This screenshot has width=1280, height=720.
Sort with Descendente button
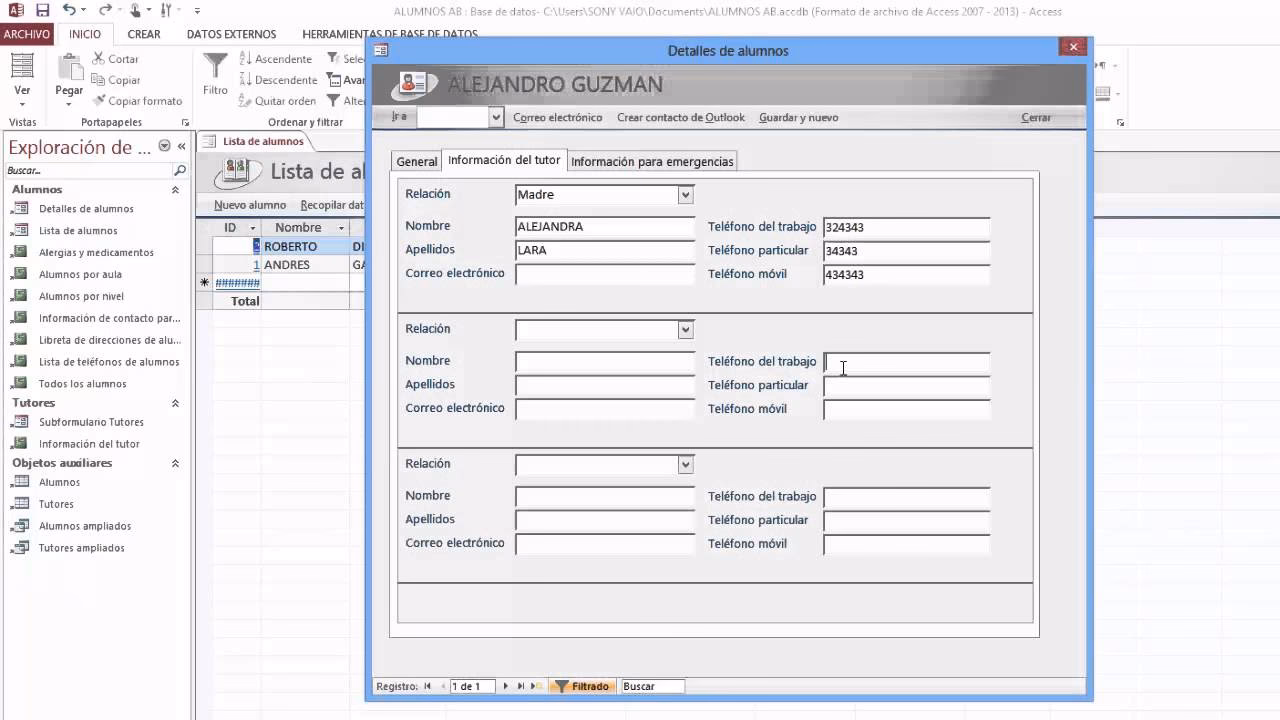click(278, 80)
